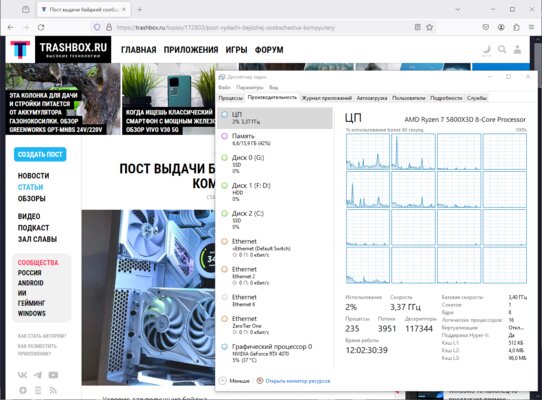542x400 pixels.
Task: Switch to the Пользователи tab
Action: point(409,98)
